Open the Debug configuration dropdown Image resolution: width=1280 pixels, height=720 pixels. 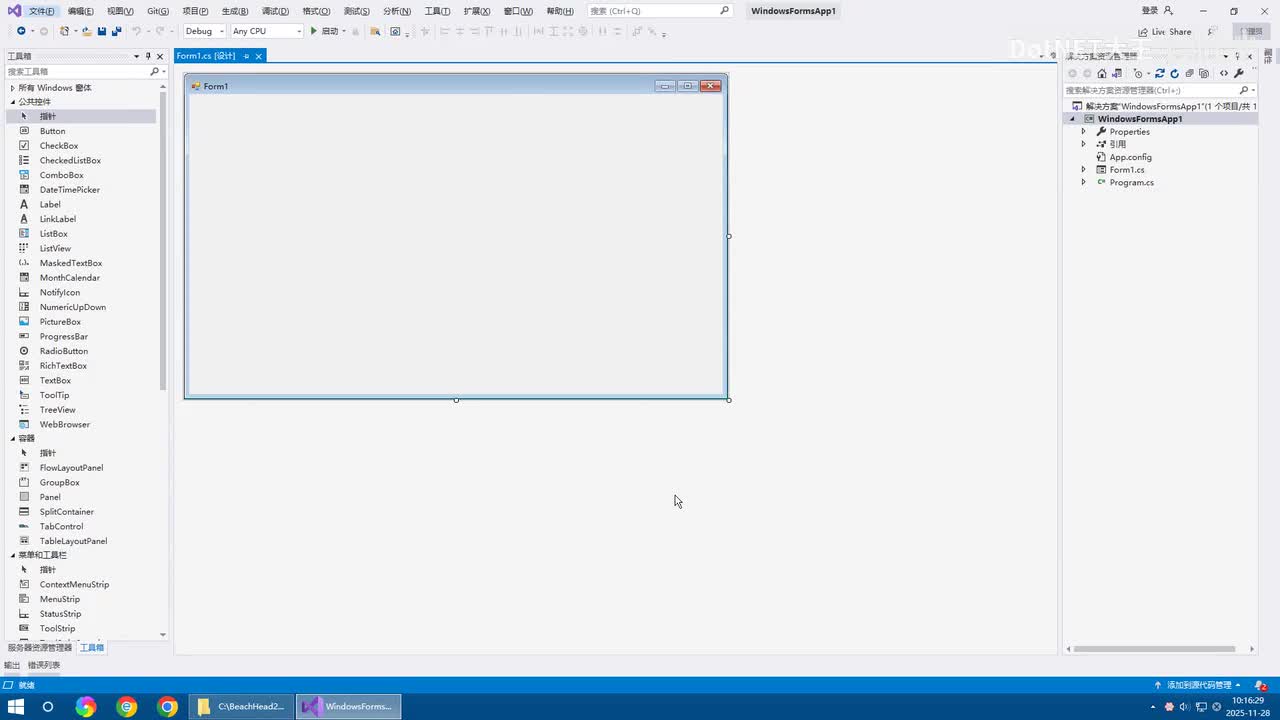click(204, 31)
